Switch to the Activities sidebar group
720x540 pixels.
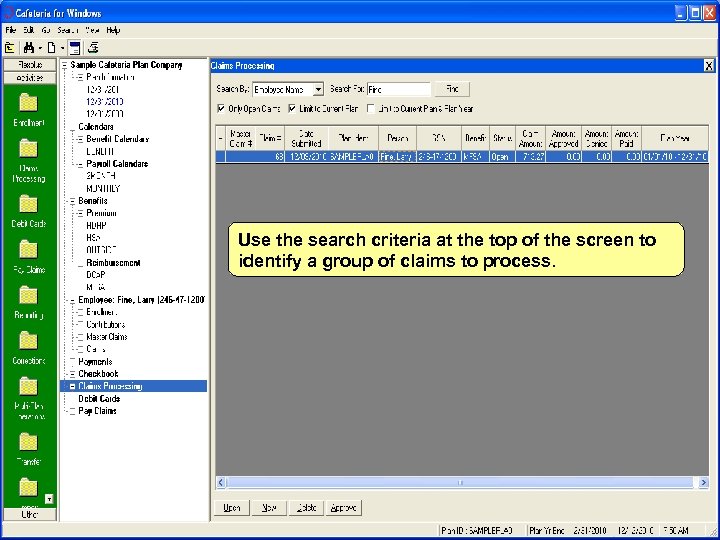pos(30,78)
